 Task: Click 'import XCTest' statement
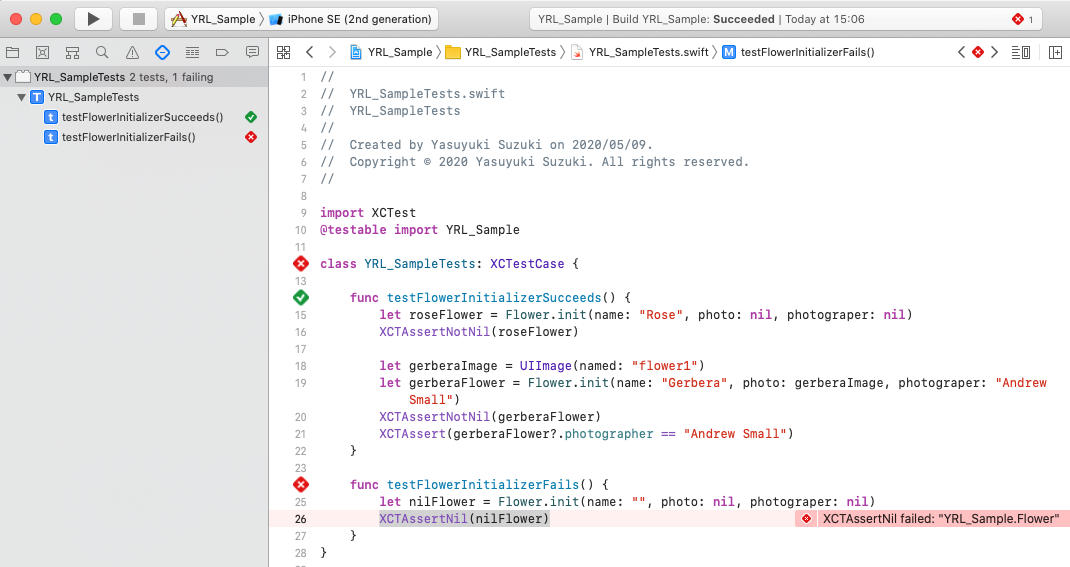(368, 213)
